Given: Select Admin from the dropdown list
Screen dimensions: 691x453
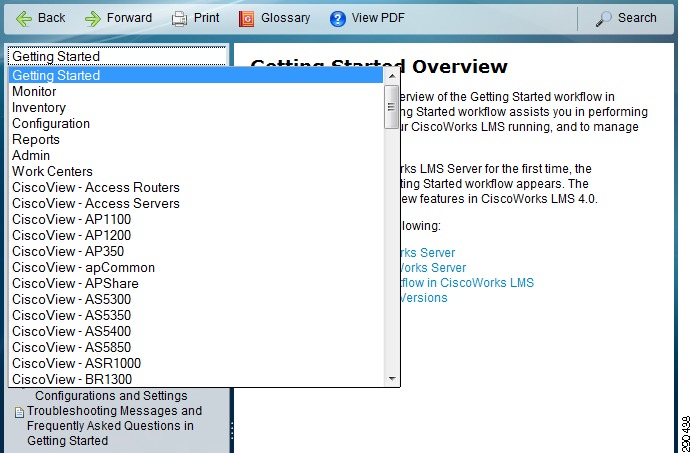Looking at the screenshot, I should click(196, 155).
